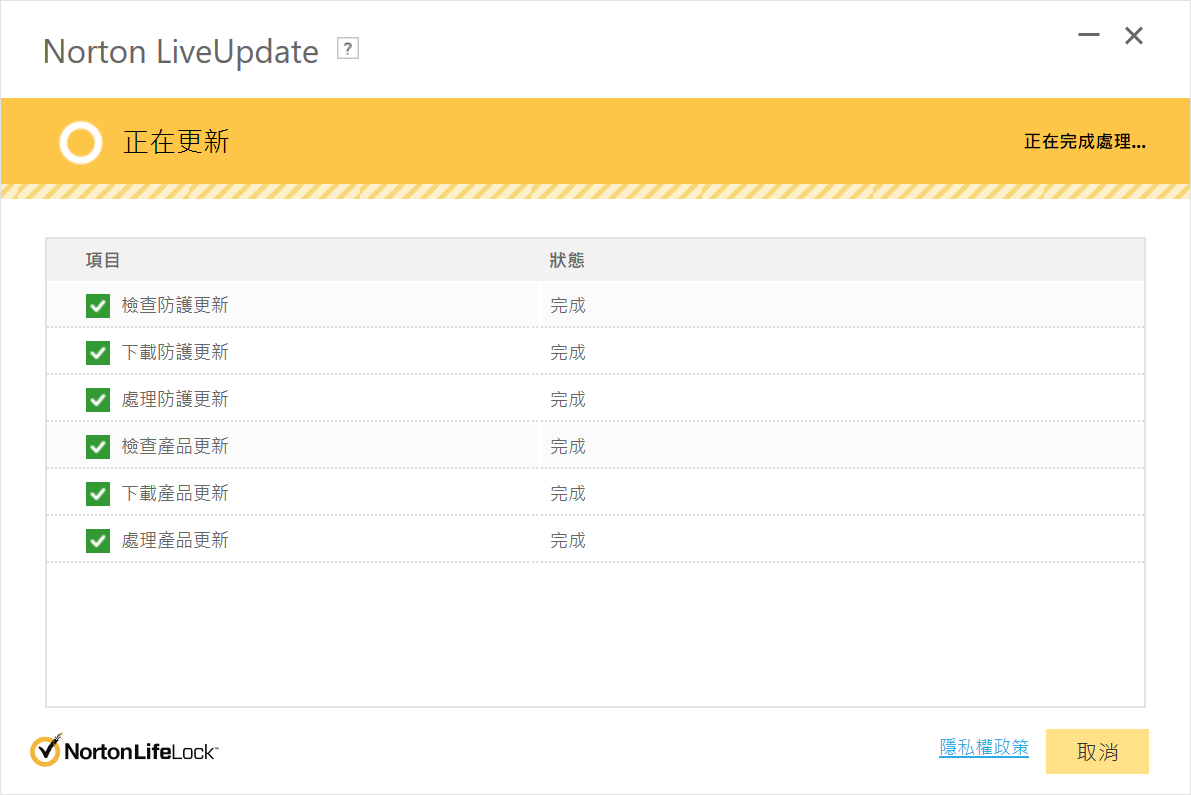Click the 項目 column header
The width and height of the screenshot is (1191, 795).
[x=103, y=261]
